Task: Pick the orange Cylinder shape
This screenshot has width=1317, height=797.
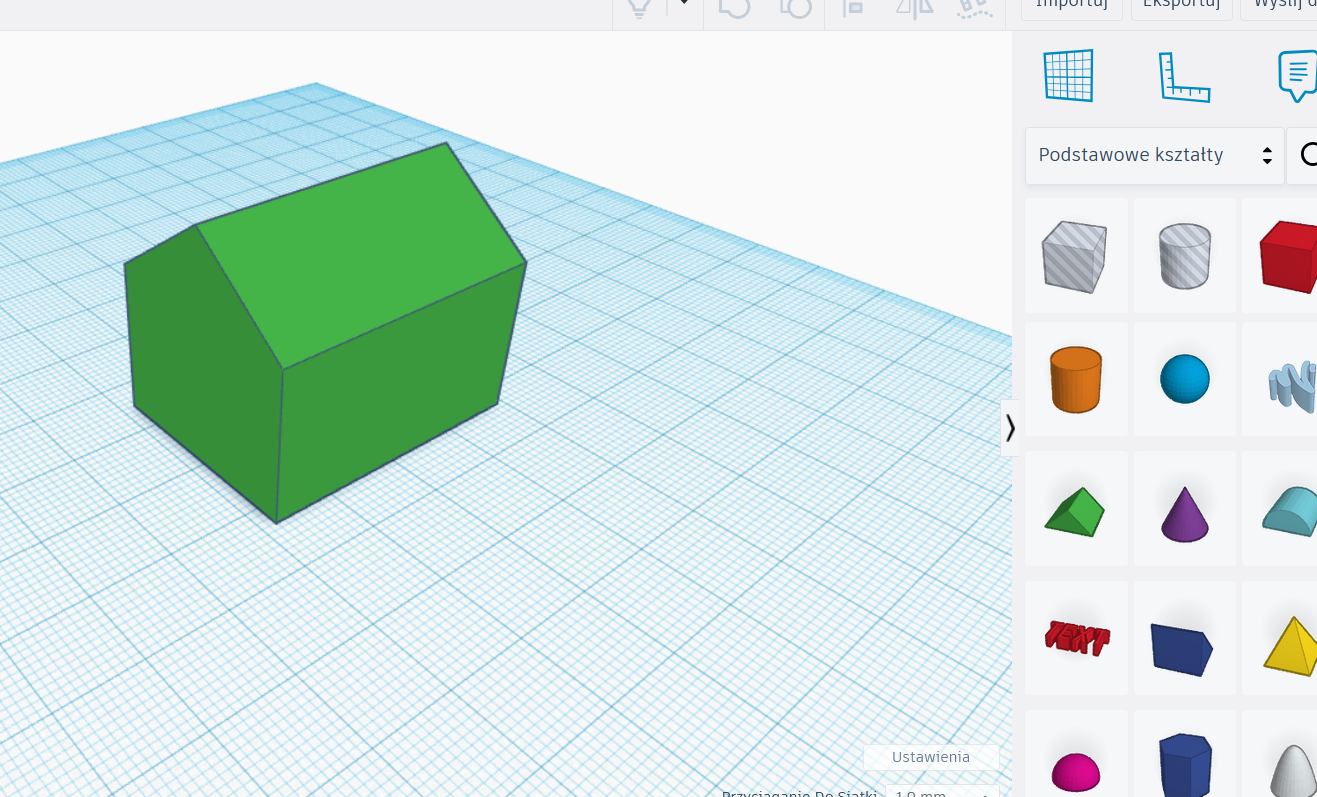Action: [x=1076, y=380]
